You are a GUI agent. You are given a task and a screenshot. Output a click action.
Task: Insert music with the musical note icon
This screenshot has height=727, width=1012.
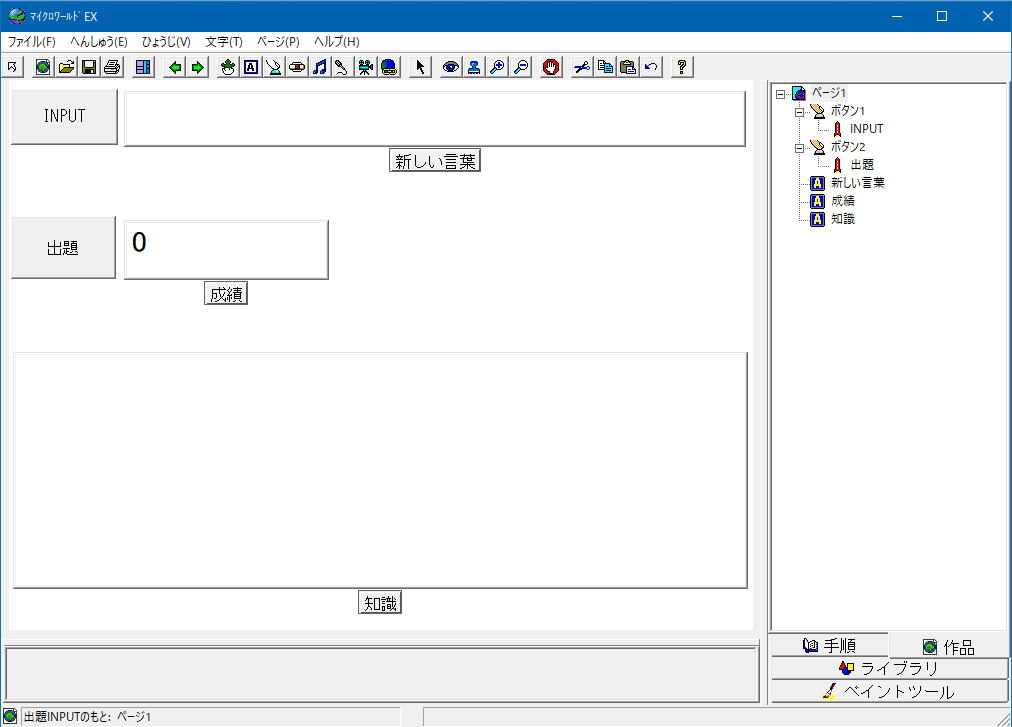(x=320, y=67)
